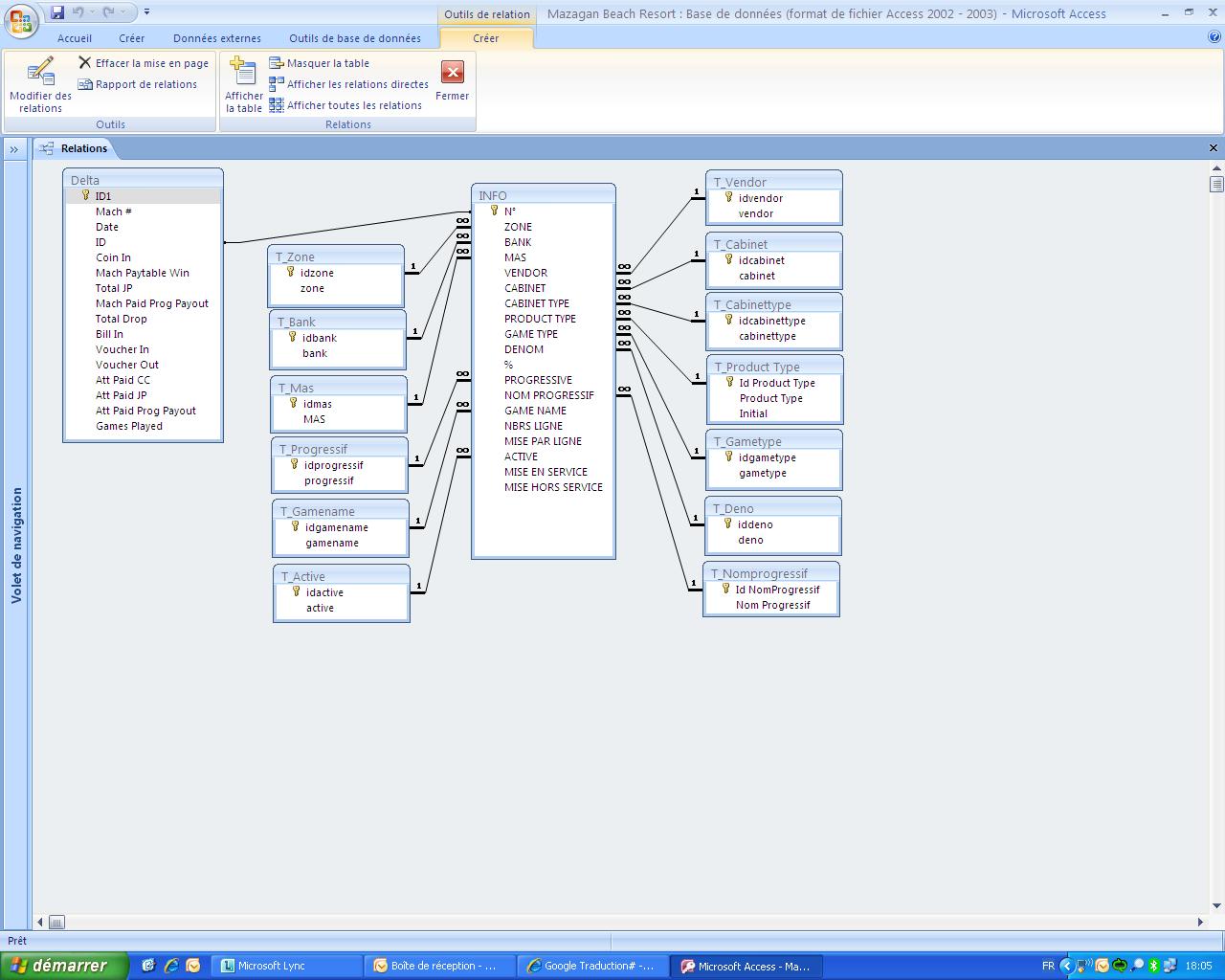
Task: Click the Undo icon in quick access toolbar
Action: click(78, 12)
